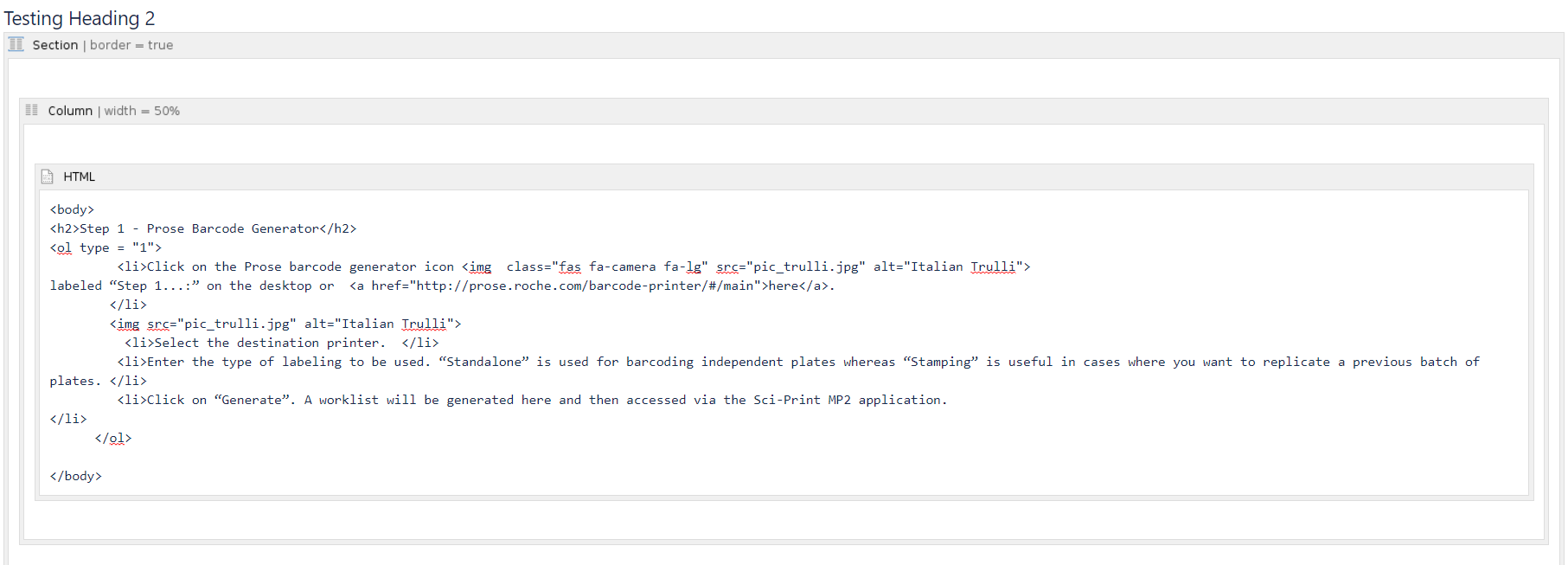Click the opening <body> tag line
The image size is (1568, 565).
click(72, 209)
